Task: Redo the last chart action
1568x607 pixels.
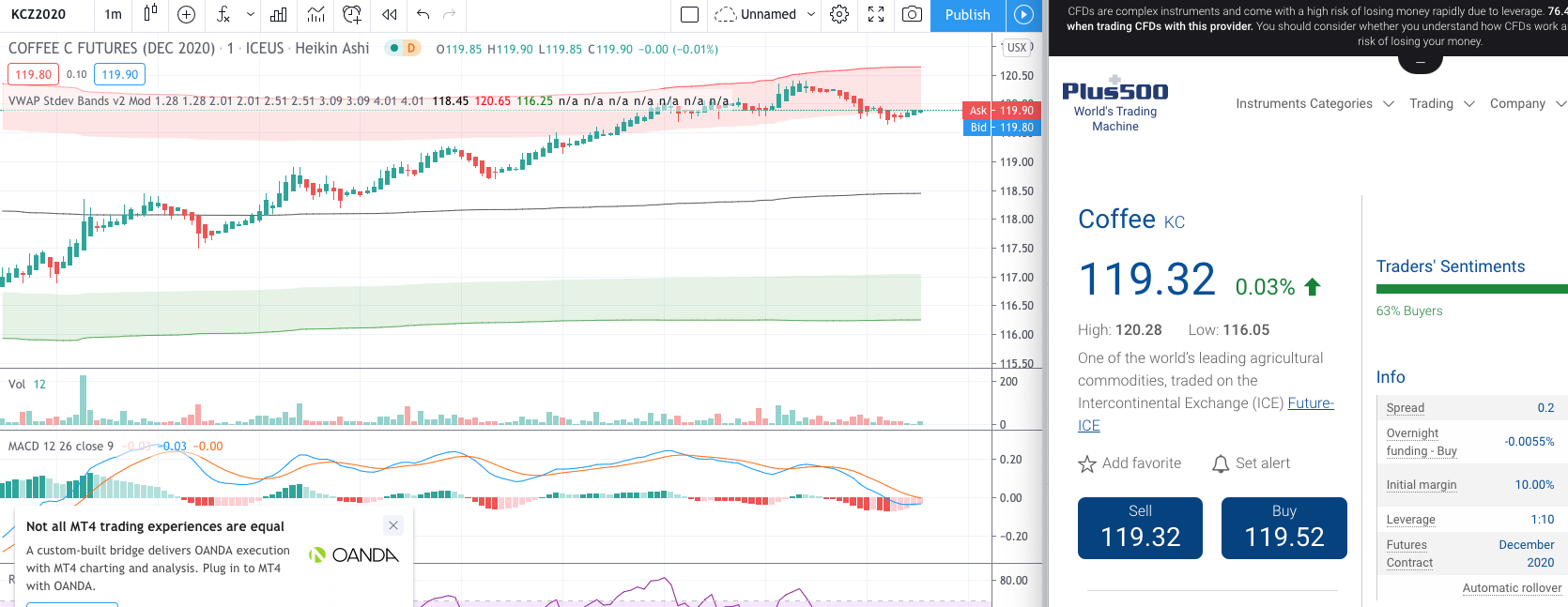Action: [x=449, y=14]
